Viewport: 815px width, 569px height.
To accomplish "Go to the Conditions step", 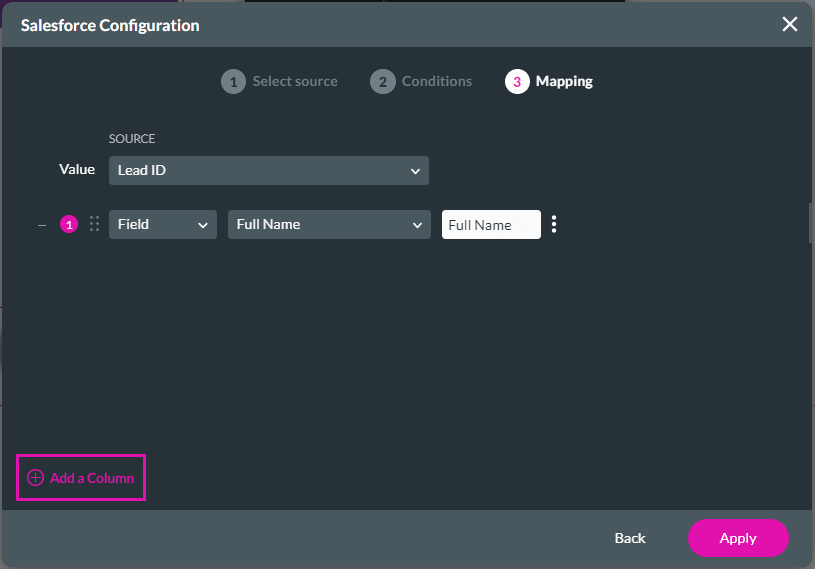I will coord(421,82).
